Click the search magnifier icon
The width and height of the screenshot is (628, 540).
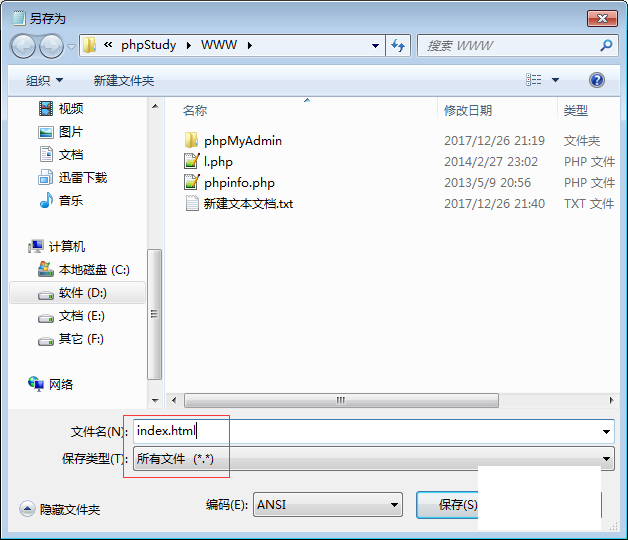[x=606, y=45]
